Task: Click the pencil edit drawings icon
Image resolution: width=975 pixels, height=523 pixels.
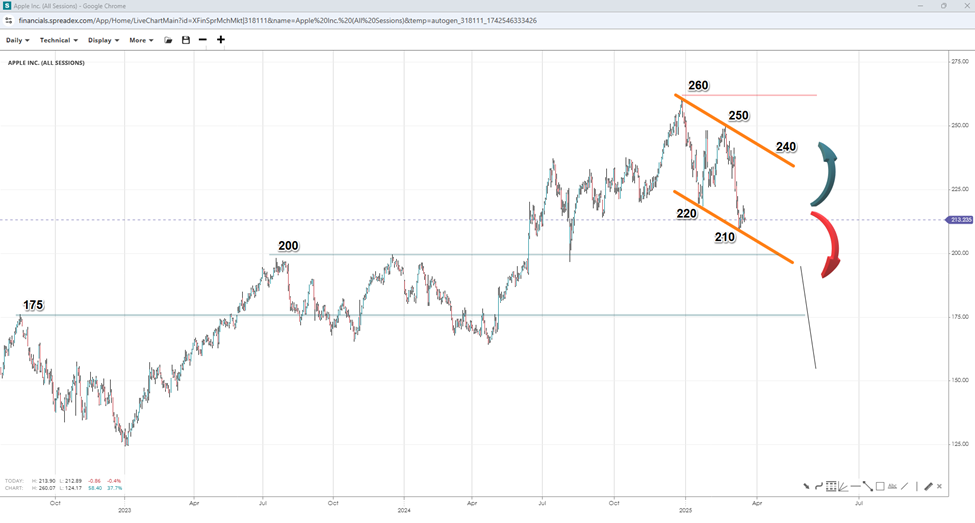Action: [x=928, y=487]
